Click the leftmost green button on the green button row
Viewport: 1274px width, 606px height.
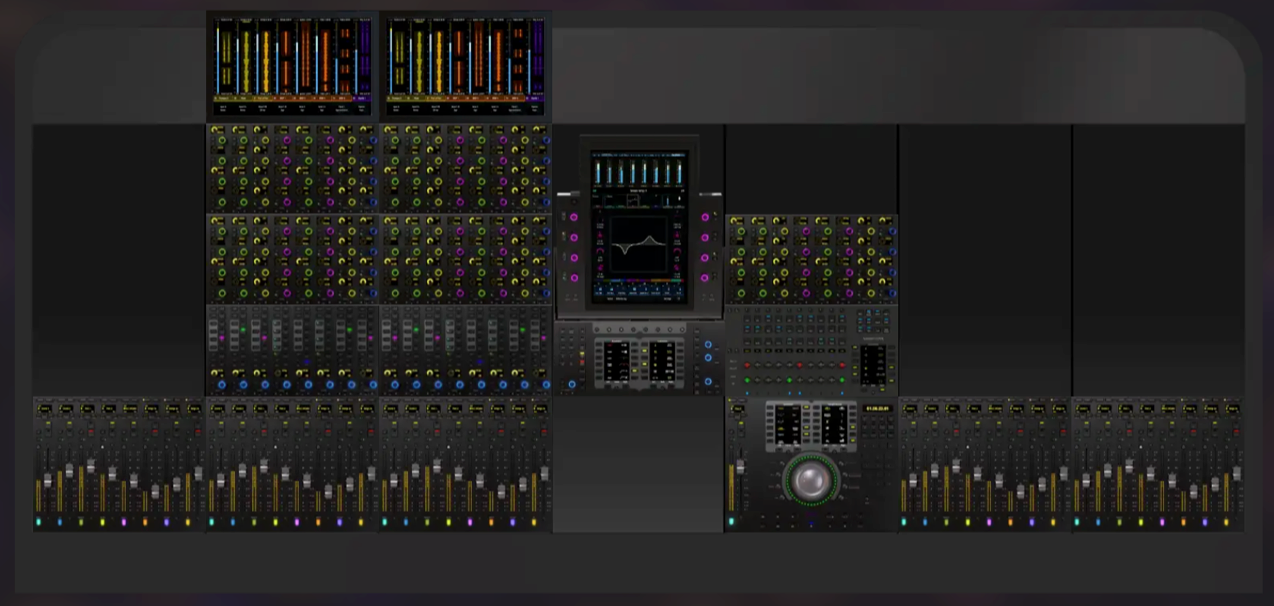pyautogui.click(x=746, y=380)
